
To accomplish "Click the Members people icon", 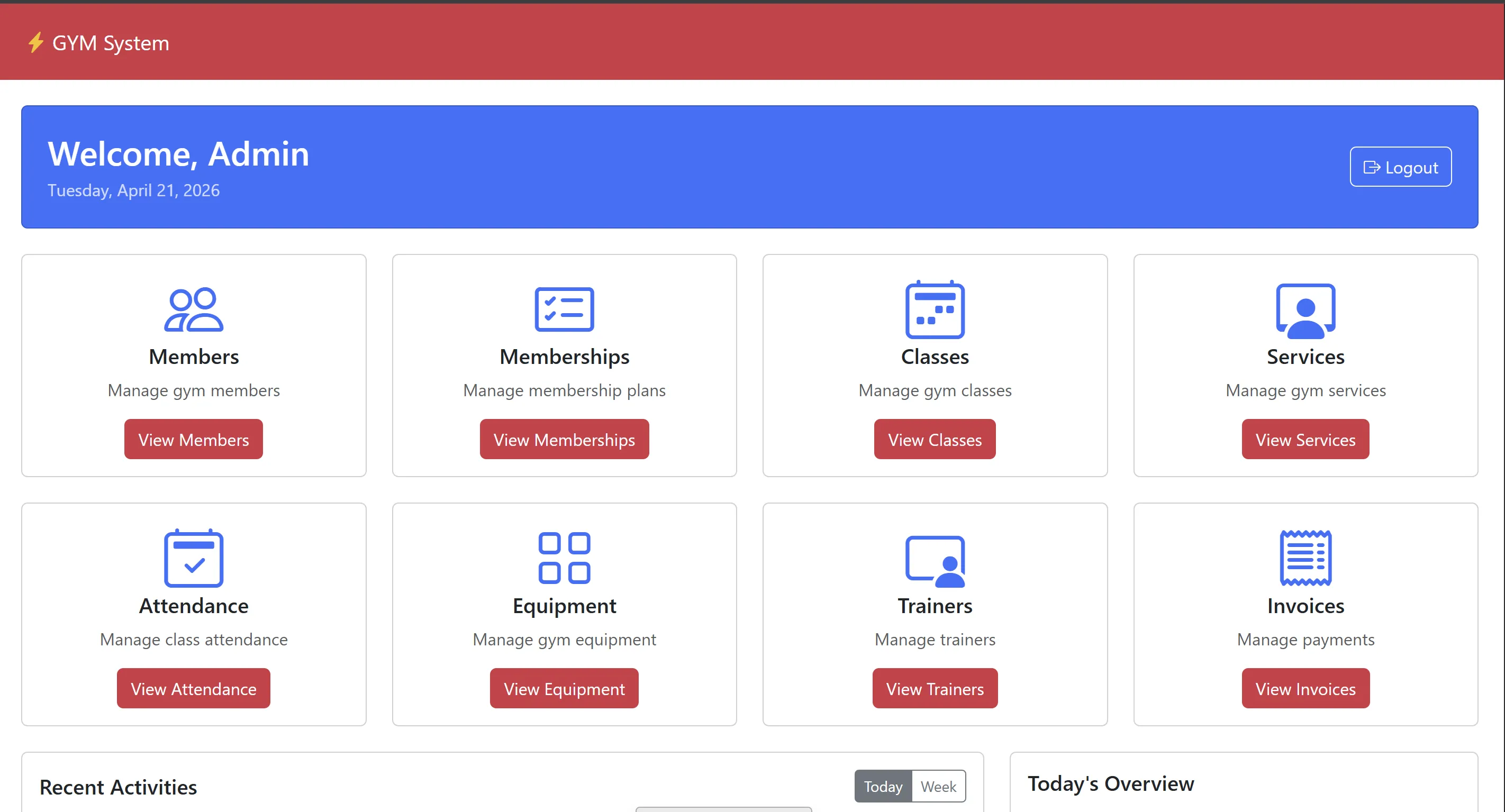I will coord(193,309).
